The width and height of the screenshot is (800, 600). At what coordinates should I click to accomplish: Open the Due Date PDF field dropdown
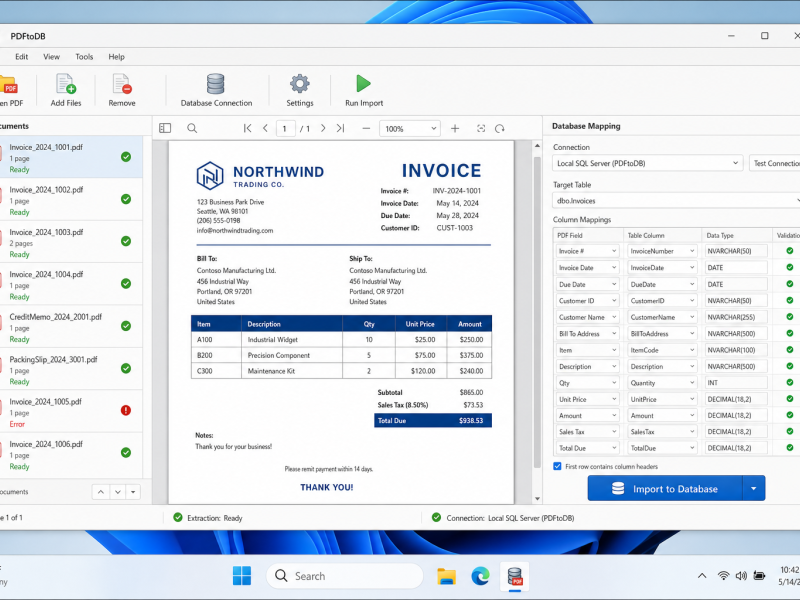pos(587,284)
